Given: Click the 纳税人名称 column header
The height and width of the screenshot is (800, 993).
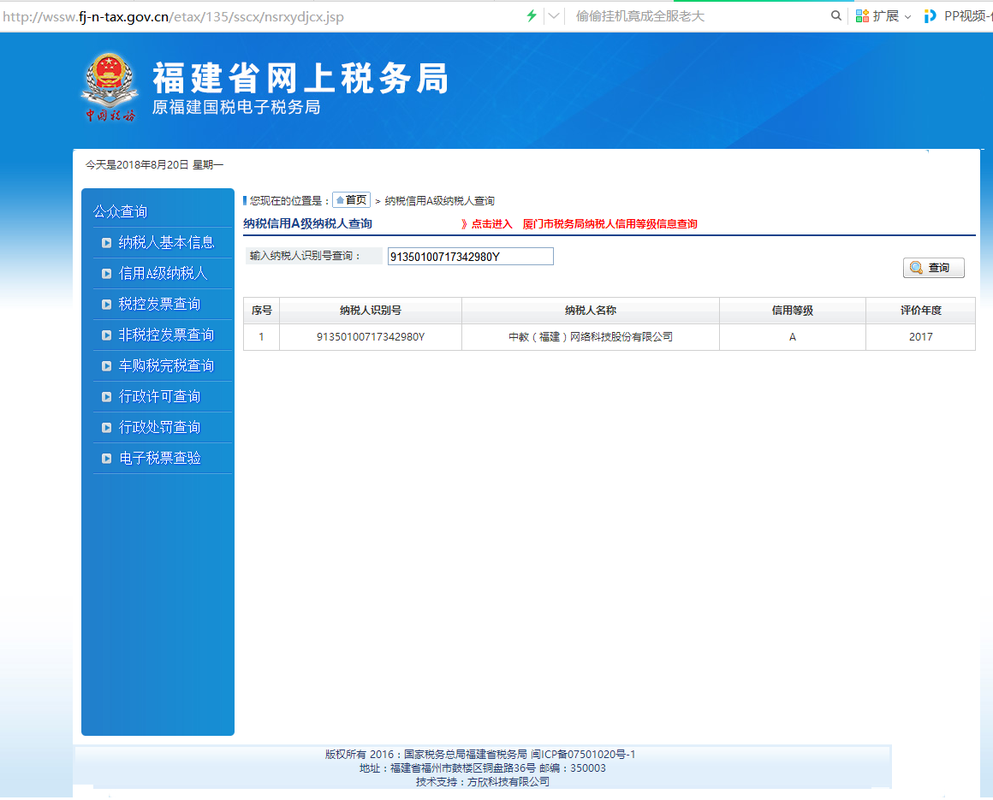Looking at the screenshot, I should click(591, 310).
